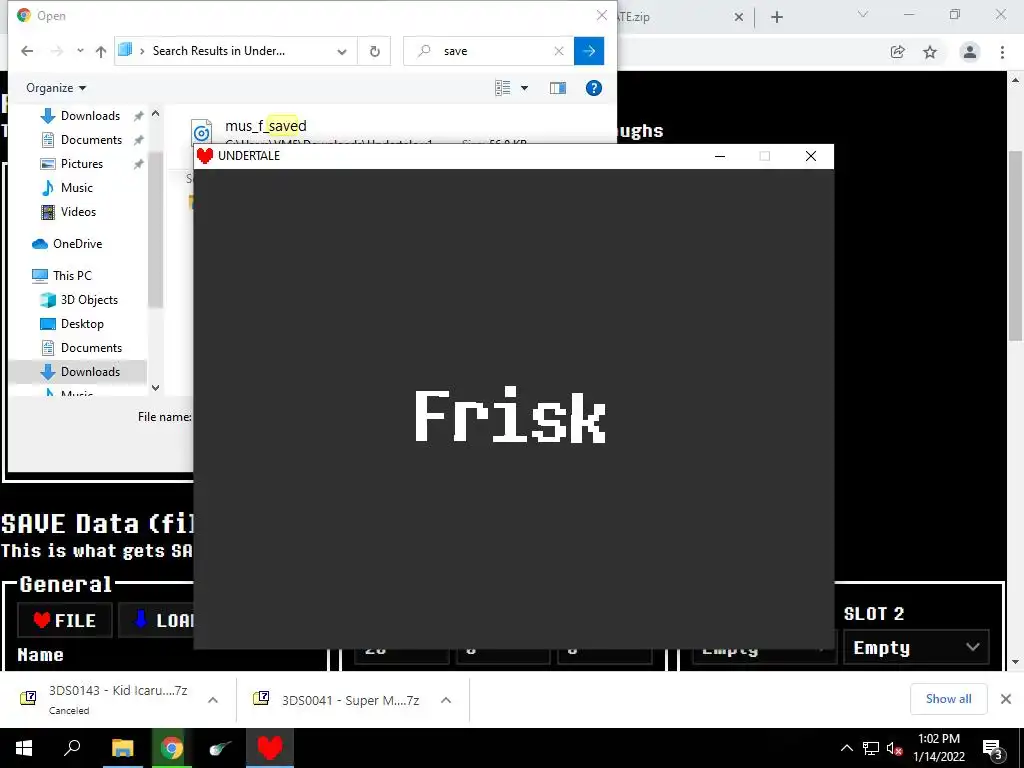
Task: Click the LOAD button on webpage
Action: click(x=157, y=620)
